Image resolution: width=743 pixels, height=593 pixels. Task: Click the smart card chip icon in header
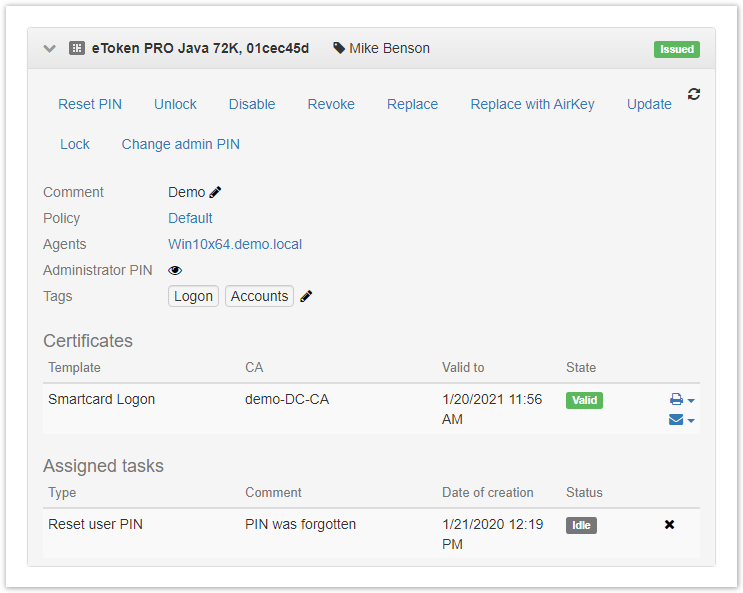tap(76, 48)
